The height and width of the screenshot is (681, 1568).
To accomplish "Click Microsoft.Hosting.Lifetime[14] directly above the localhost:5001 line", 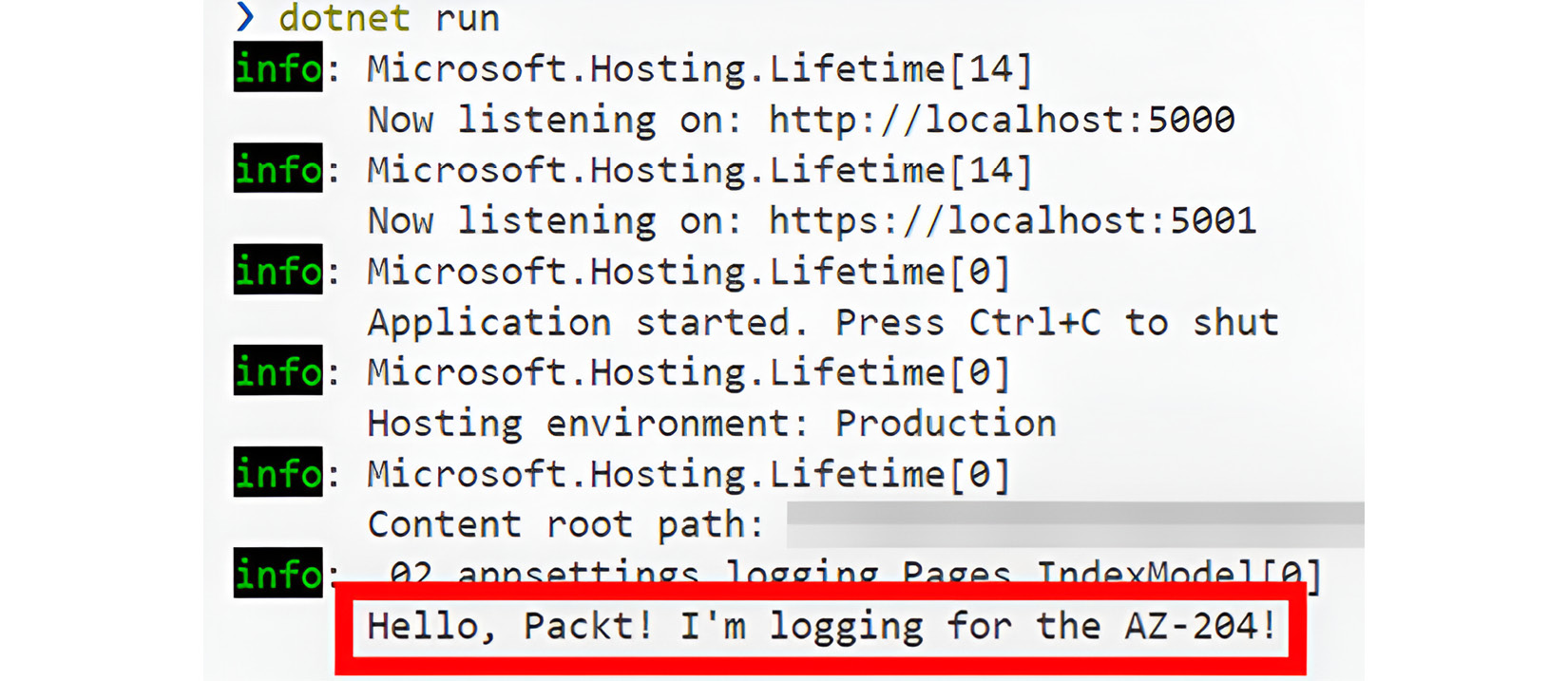I will [700, 171].
